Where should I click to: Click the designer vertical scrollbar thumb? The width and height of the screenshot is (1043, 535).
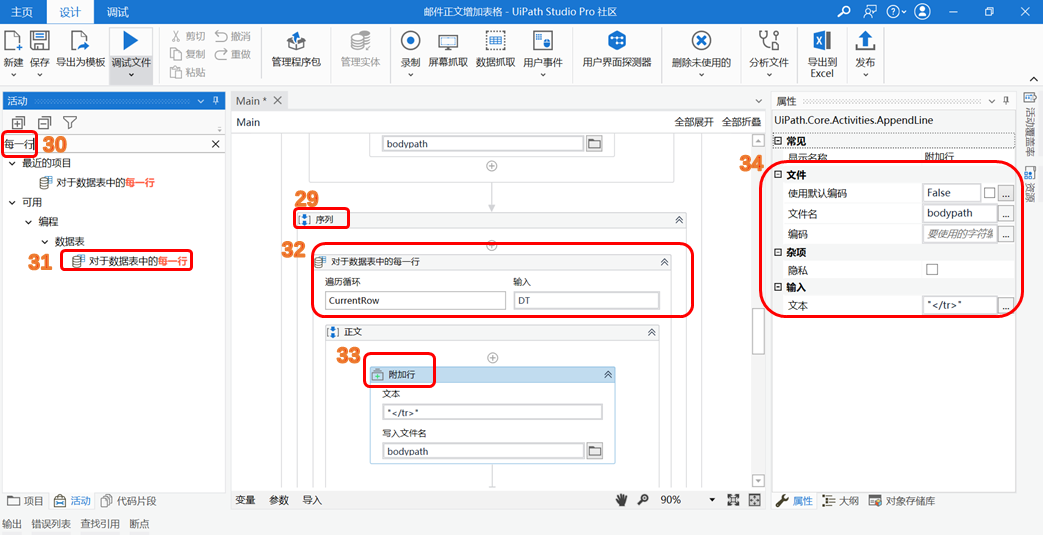pyautogui.click(x=758, y=331)
